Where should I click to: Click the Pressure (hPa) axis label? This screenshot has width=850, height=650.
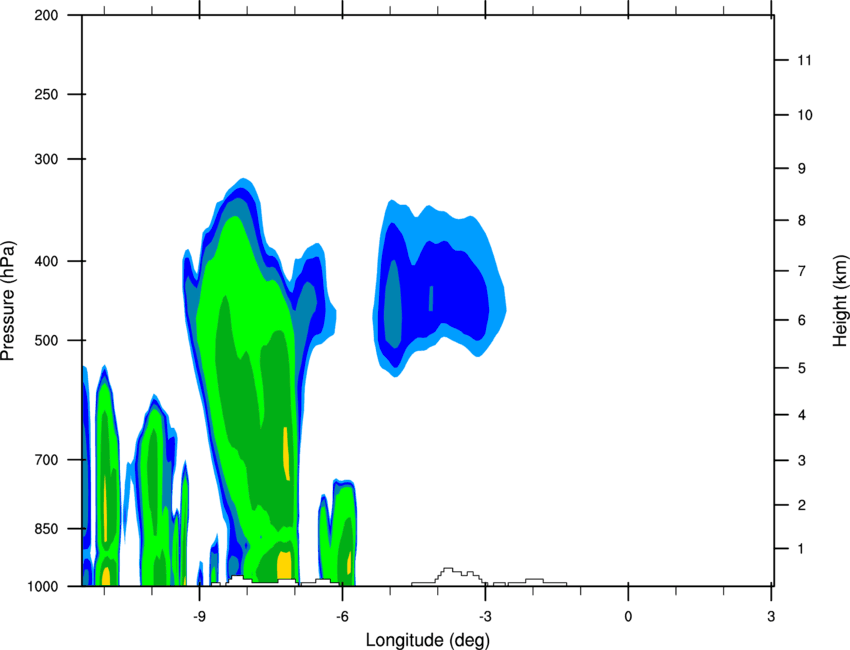click(x=8, y=301)
